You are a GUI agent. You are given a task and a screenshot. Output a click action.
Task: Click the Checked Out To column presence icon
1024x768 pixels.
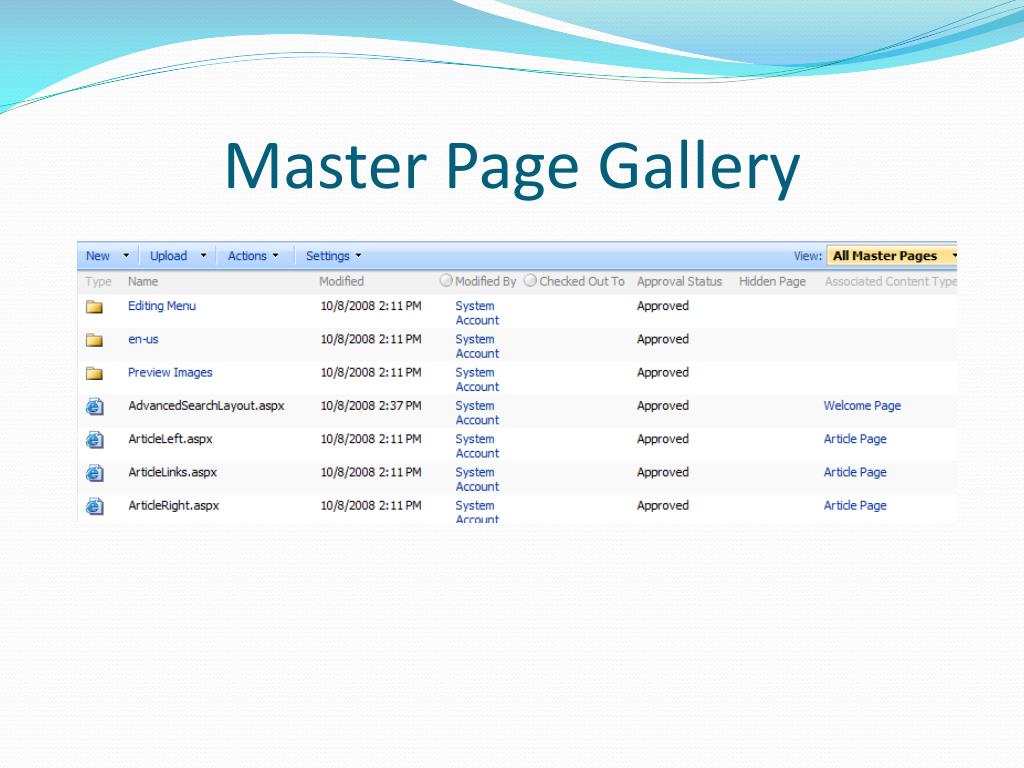point(530,281)
